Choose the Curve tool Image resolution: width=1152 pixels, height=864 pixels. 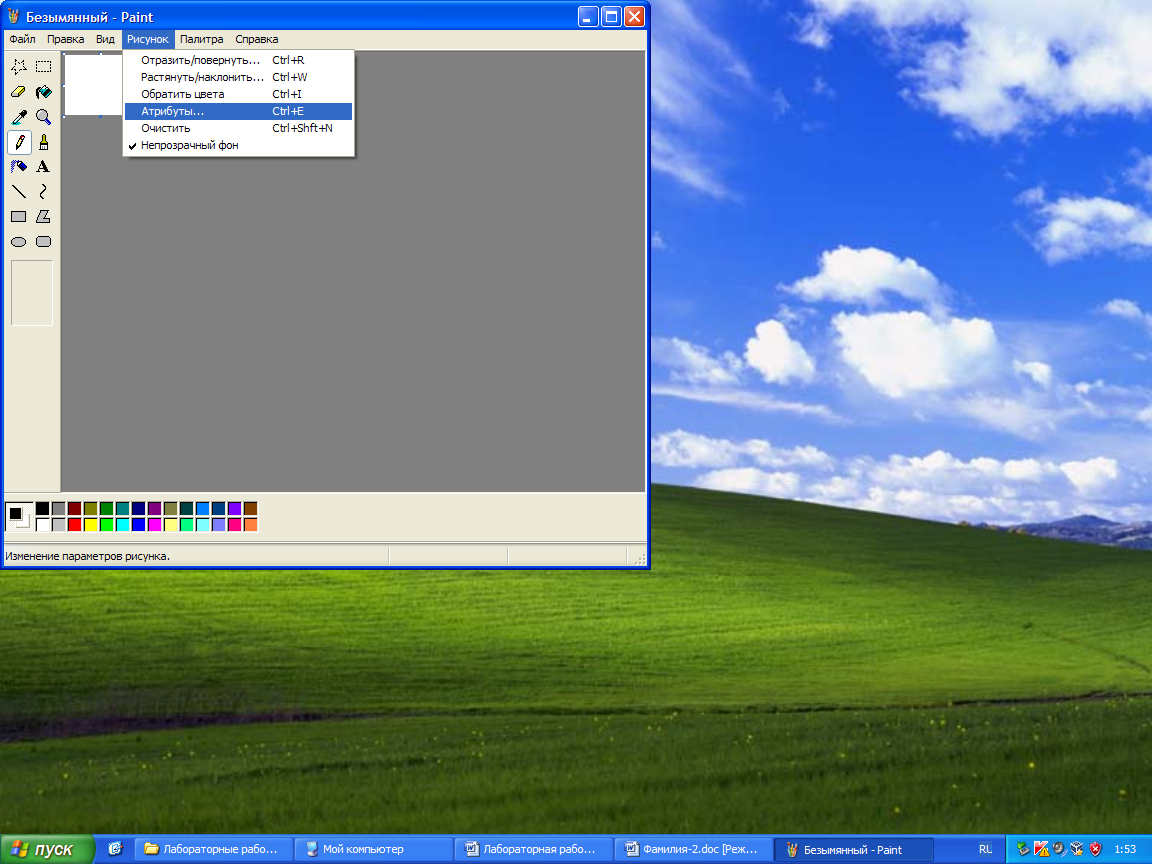point(44,192)
